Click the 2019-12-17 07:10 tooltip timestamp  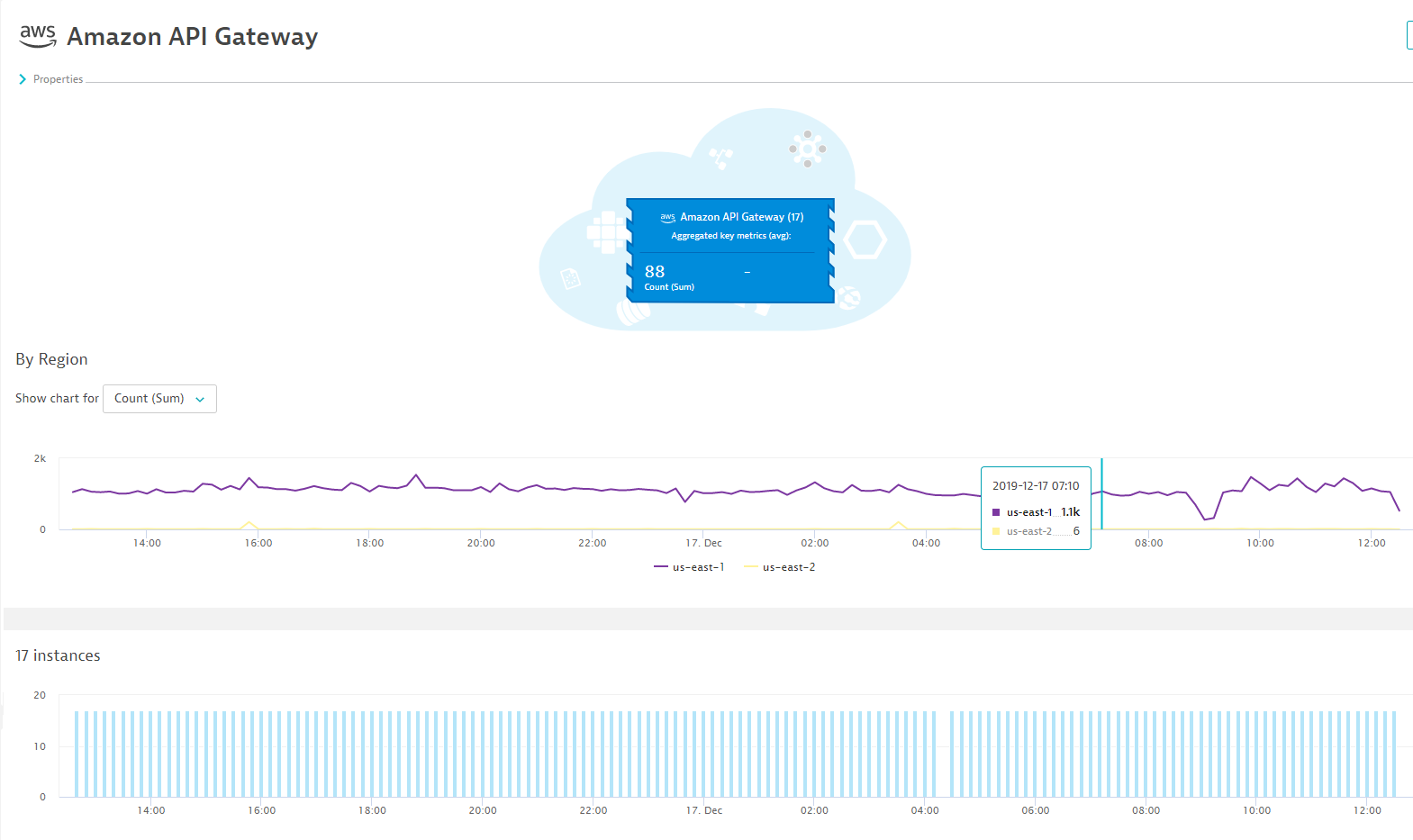(1036, 485)
